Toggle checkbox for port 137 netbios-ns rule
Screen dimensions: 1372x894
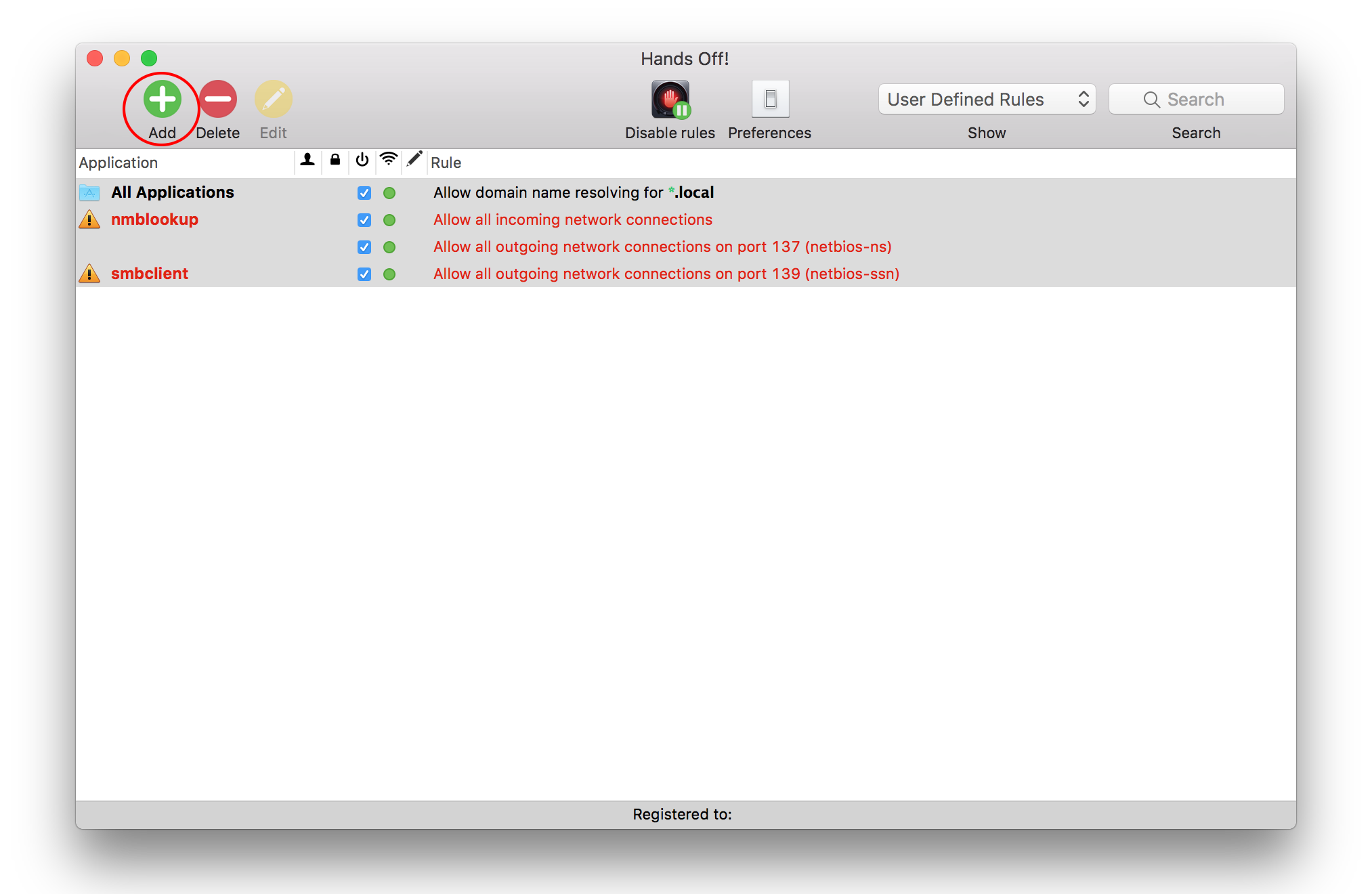pos(364,247)
